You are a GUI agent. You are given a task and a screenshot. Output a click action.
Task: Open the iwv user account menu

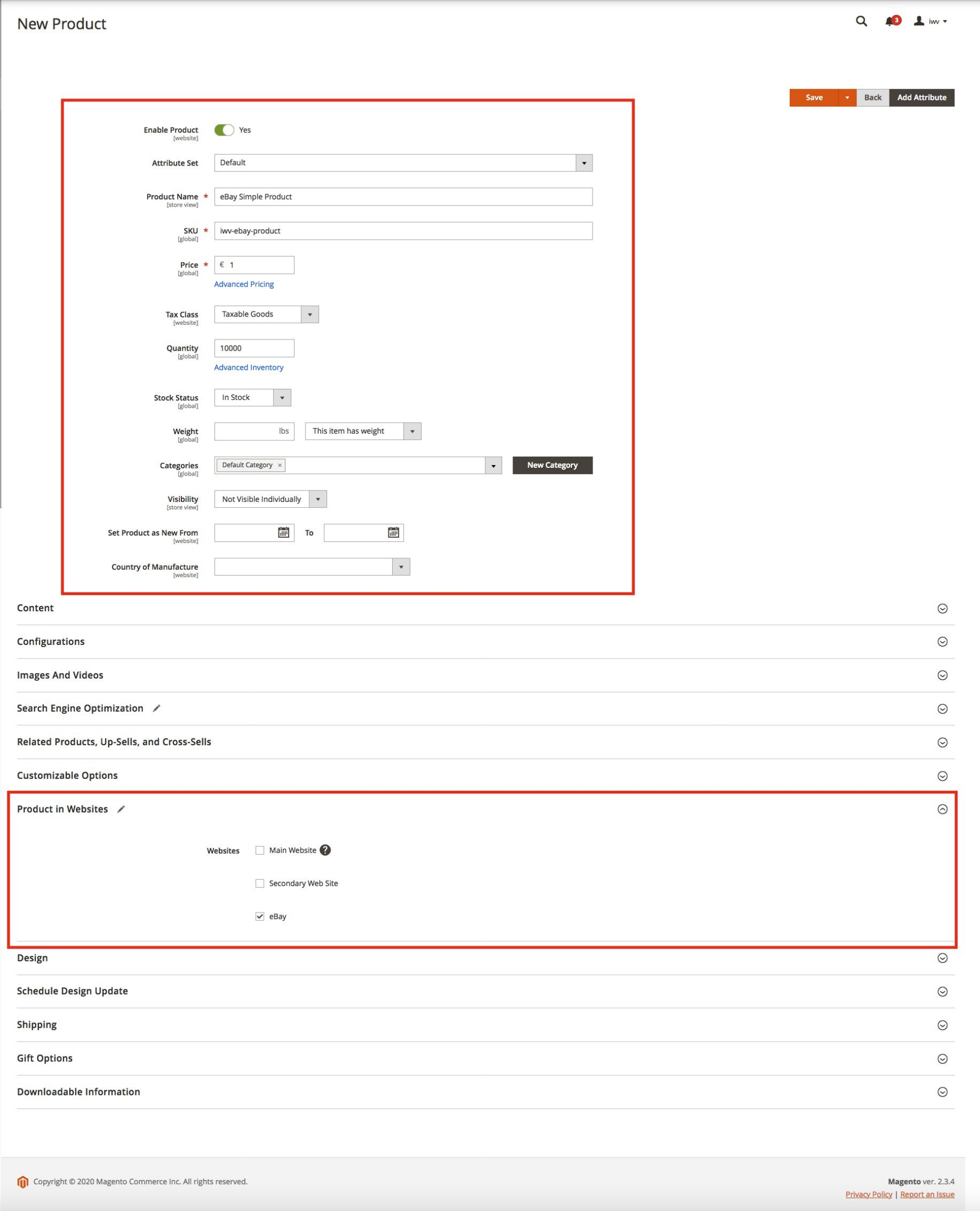[x=931, y=22]
